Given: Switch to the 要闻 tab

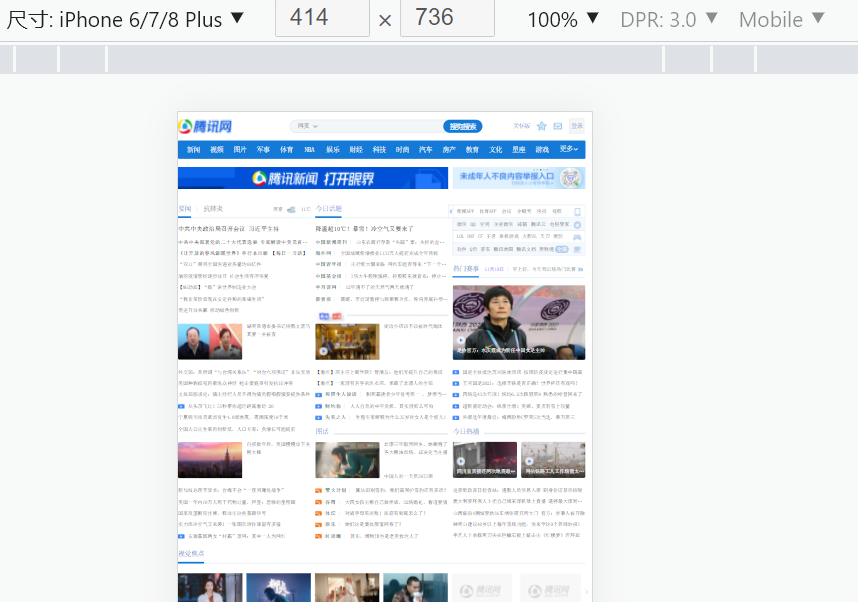Looking at the screenshot, I should click(x=184, y=209).
